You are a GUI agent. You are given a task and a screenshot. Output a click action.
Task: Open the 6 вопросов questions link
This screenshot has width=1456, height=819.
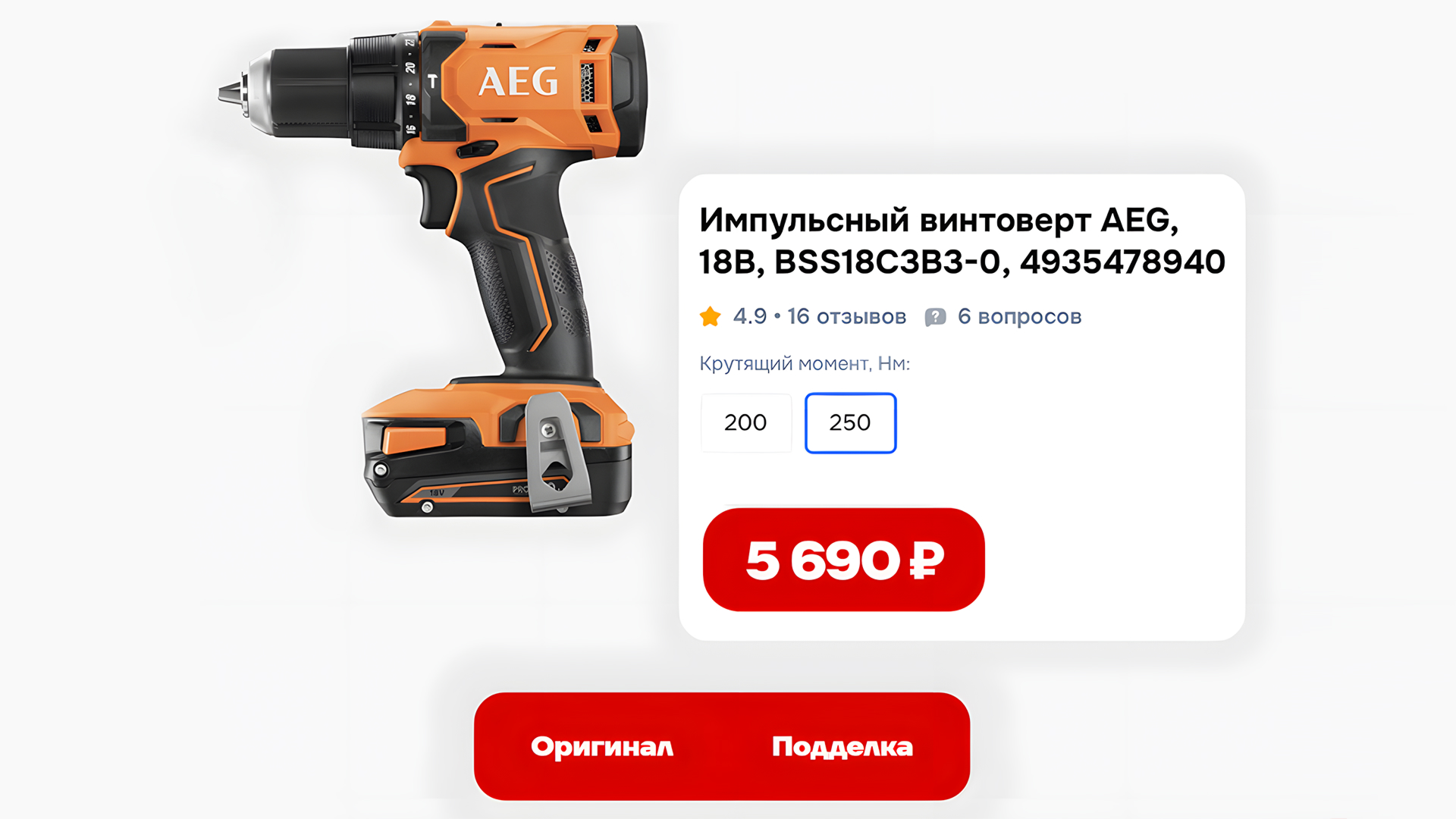click(1019, 316)
